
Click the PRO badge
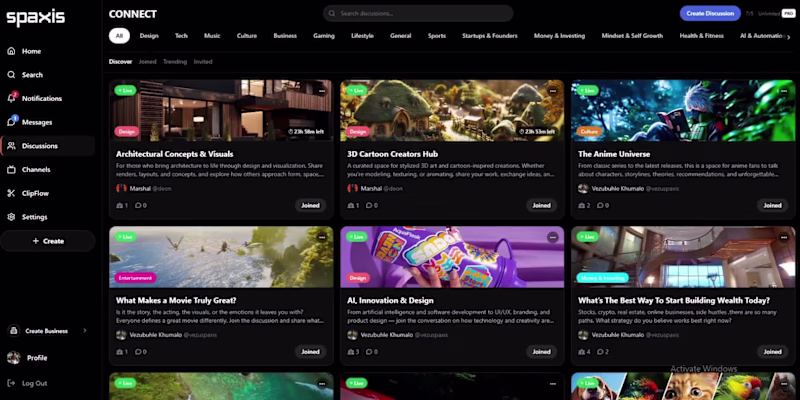tap(788, 14)
